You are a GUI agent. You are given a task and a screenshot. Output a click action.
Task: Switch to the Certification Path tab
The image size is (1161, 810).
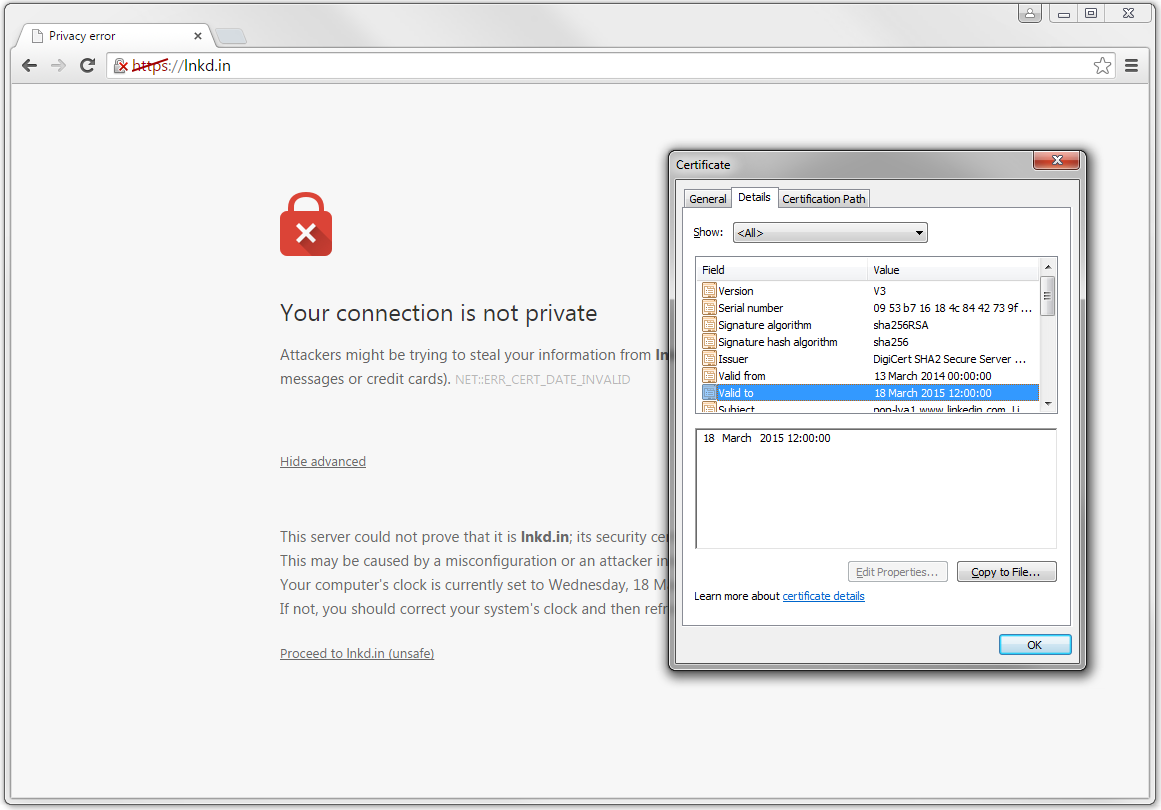[x=823, y=198]
